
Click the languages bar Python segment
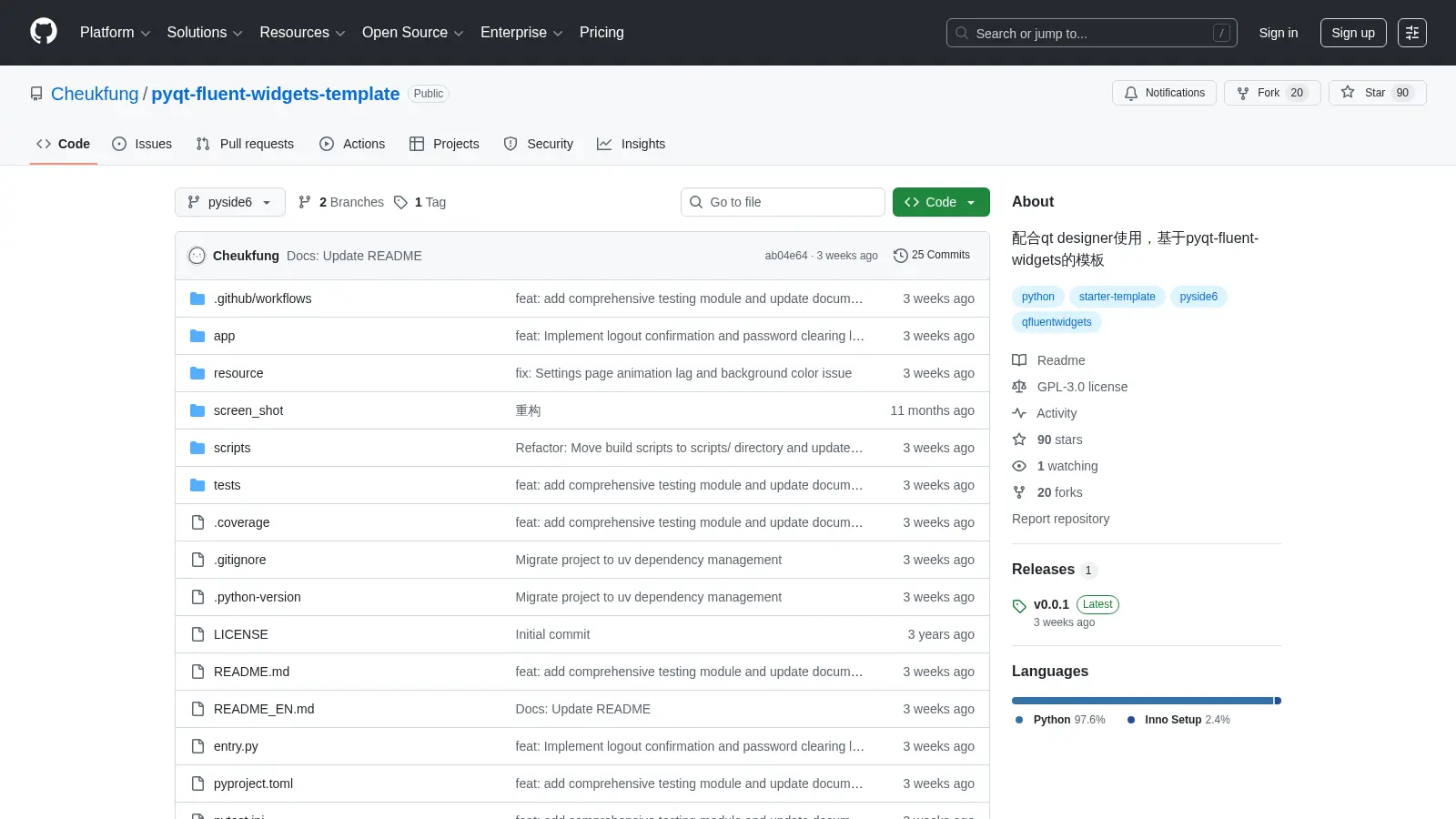[1142, 701]
